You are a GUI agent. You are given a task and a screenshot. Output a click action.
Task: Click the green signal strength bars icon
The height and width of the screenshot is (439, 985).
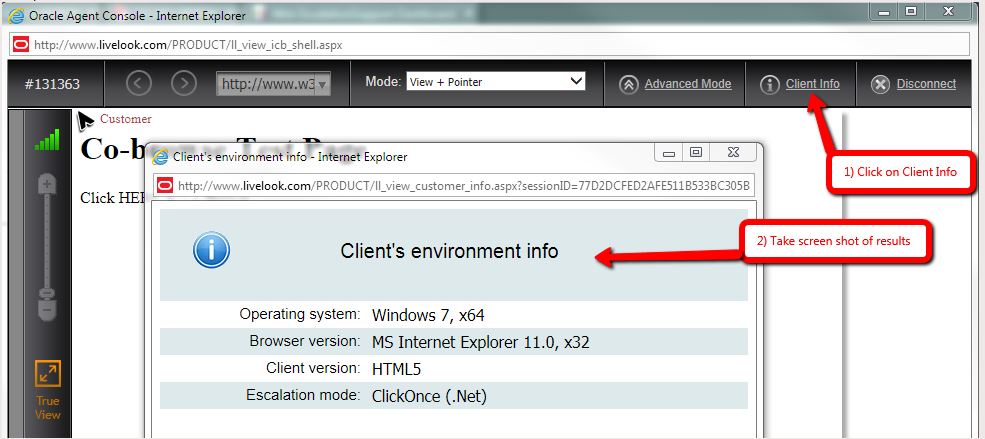click(47, 139)
